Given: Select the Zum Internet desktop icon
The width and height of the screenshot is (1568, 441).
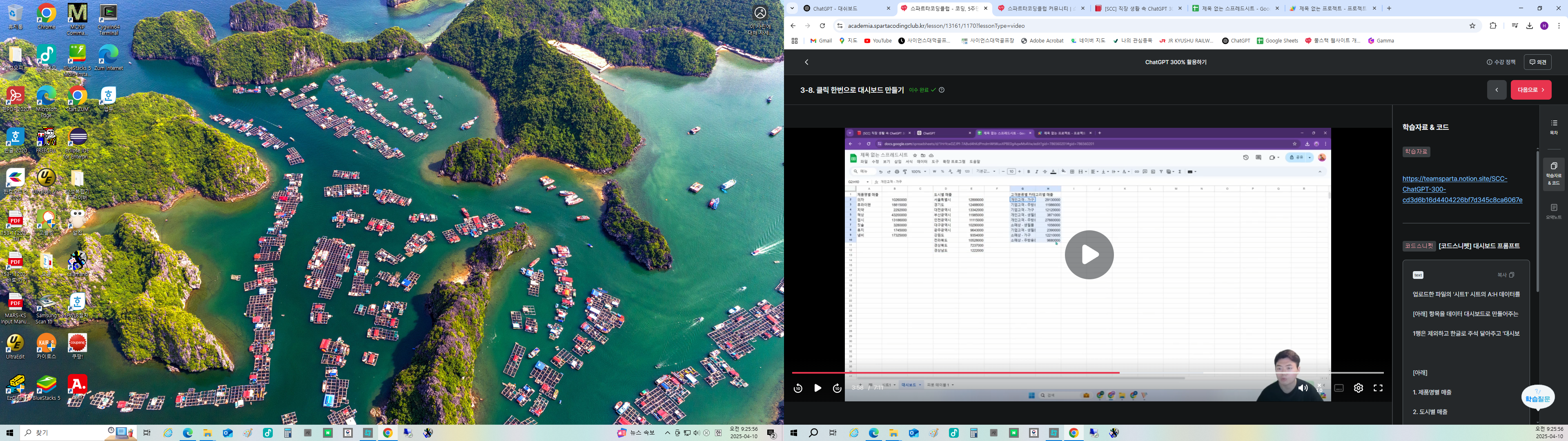Looking at the screenshot, I should tap(108, 58).
